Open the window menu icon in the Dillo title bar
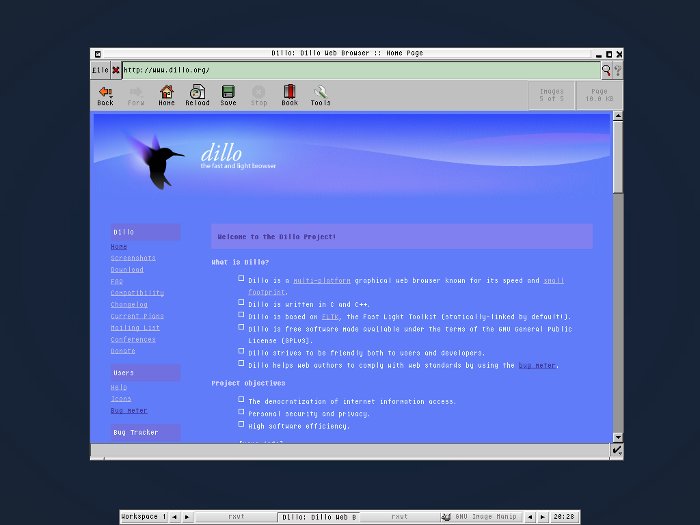 click(98, 54)
